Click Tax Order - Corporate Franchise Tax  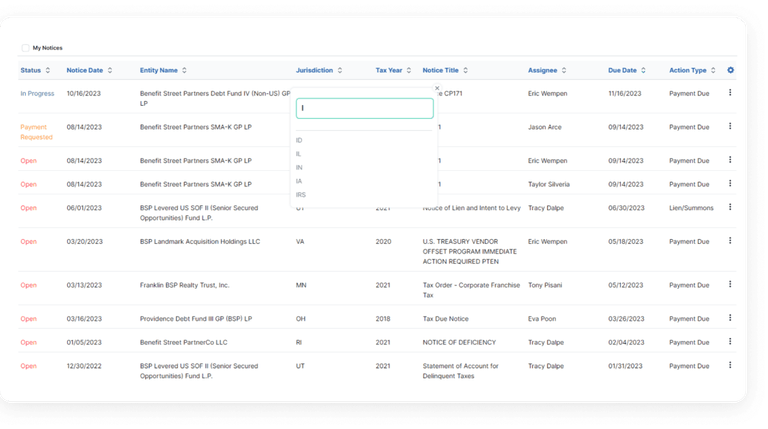[471, 290]
